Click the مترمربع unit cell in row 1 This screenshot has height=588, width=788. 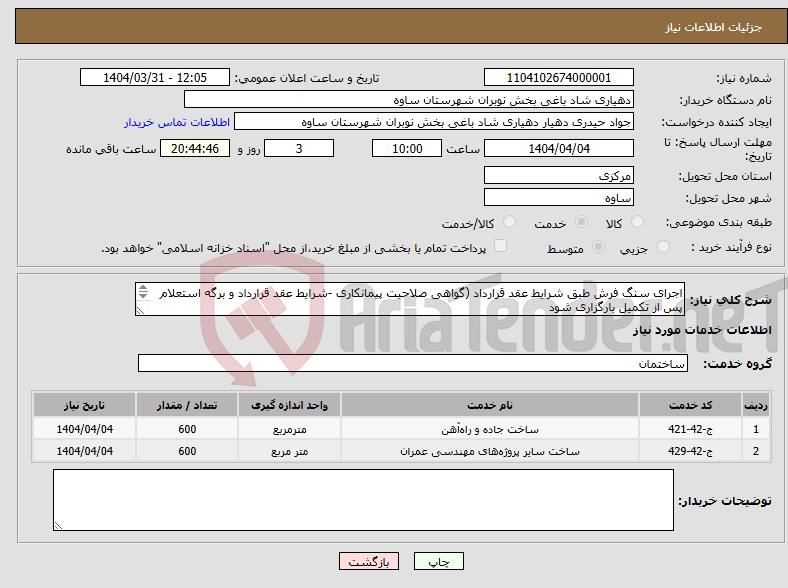point(289,429)
